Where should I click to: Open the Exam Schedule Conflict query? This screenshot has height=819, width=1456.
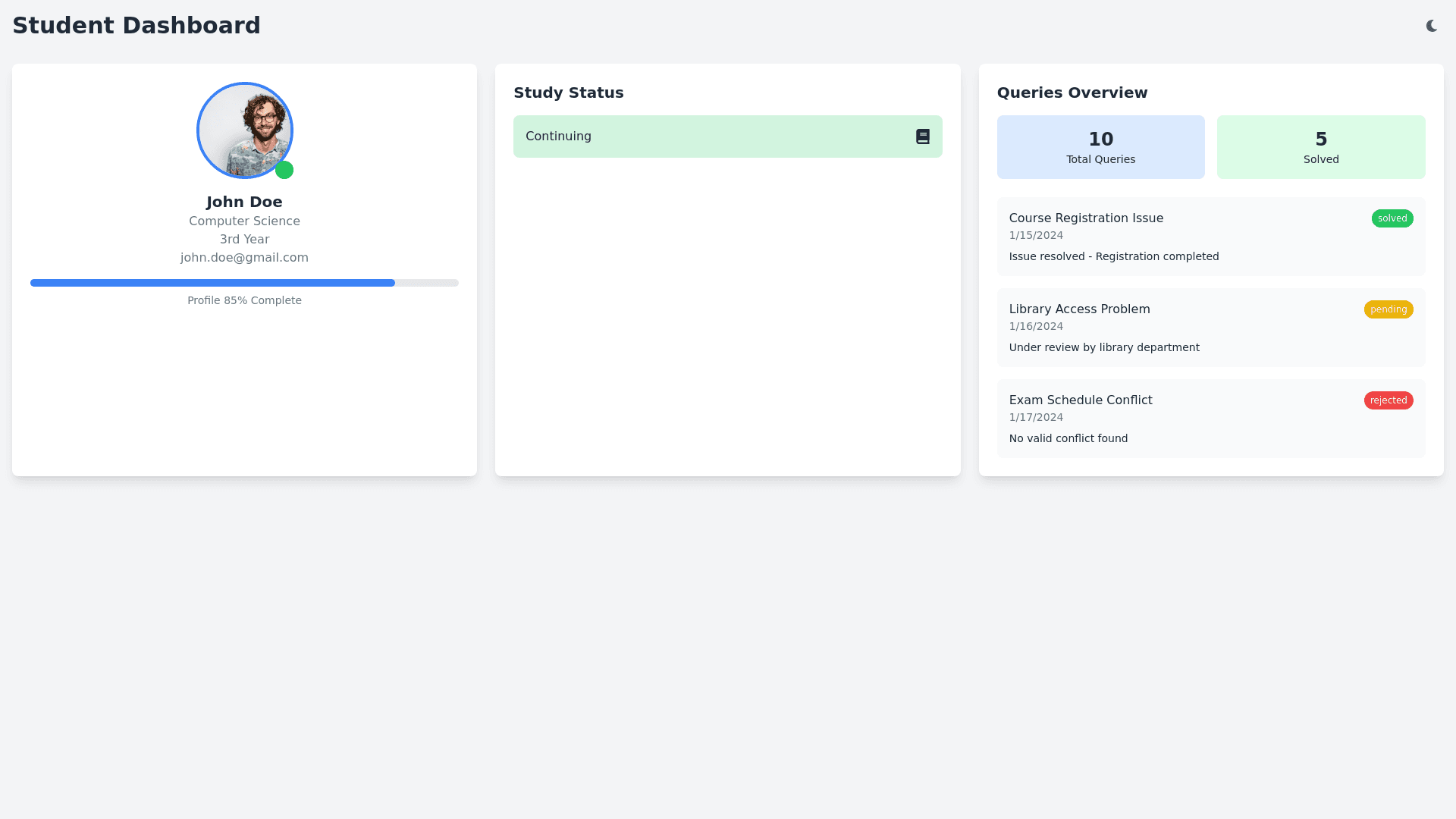pos(1080,400)
